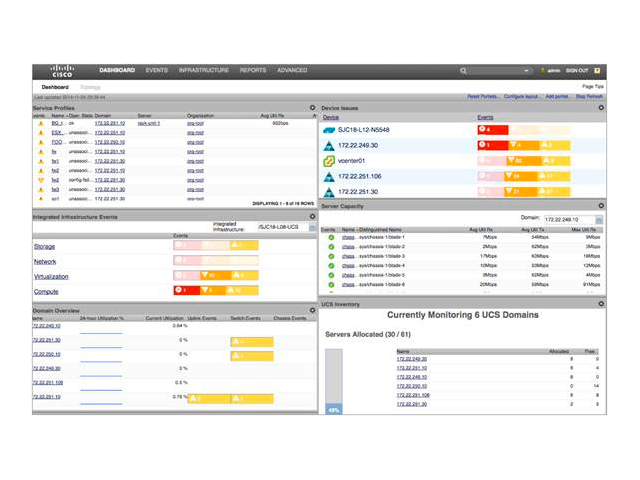Open Page Tips
Viewport: 640px width, 480px height.
point(593,87)
